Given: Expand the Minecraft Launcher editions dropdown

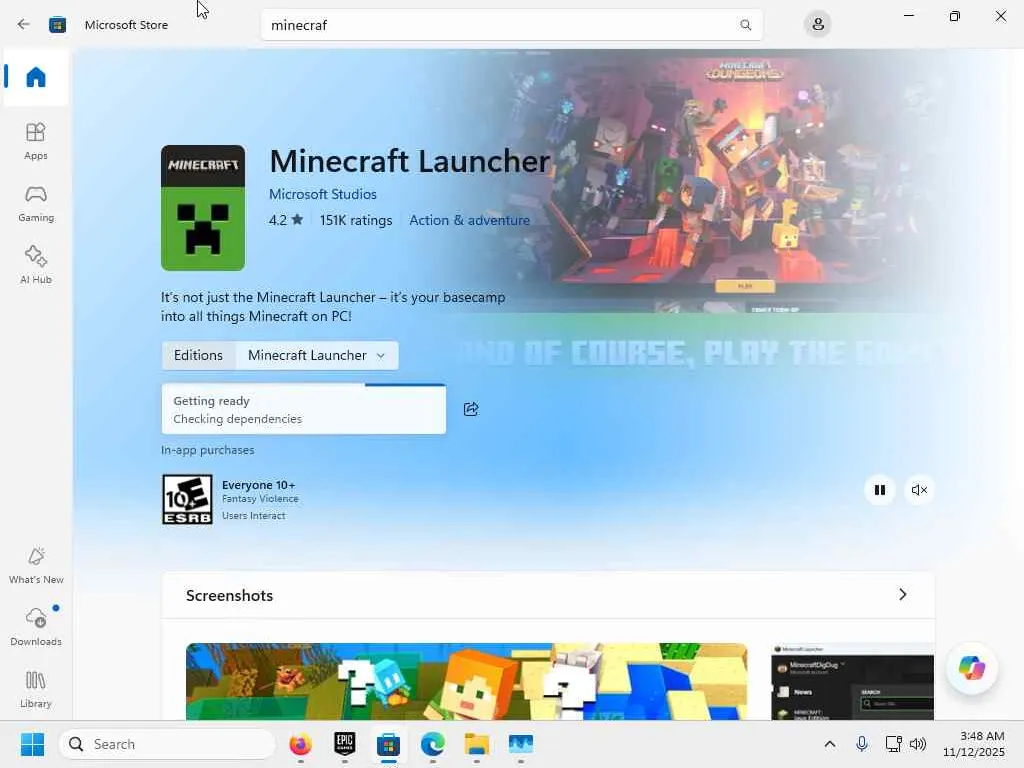Looking at the screenshot, I should tap(317, 355).
